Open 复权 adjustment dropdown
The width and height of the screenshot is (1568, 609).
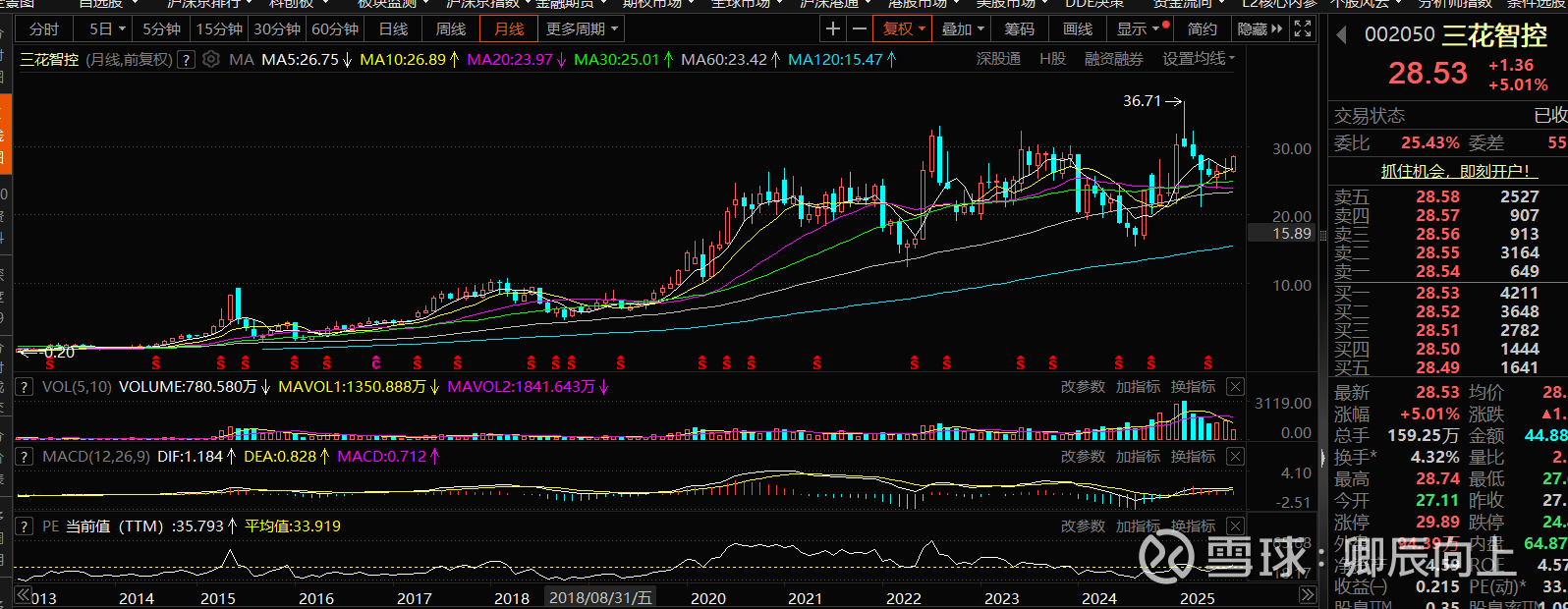click(x=903, y=28)
